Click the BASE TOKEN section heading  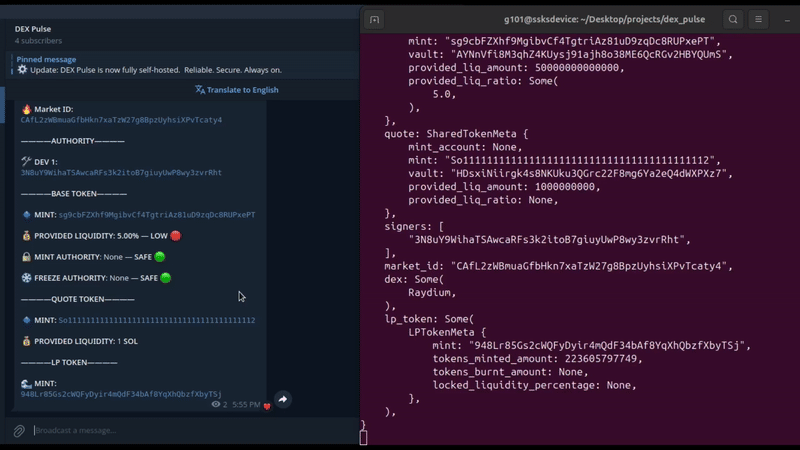[x=74, y=194]
